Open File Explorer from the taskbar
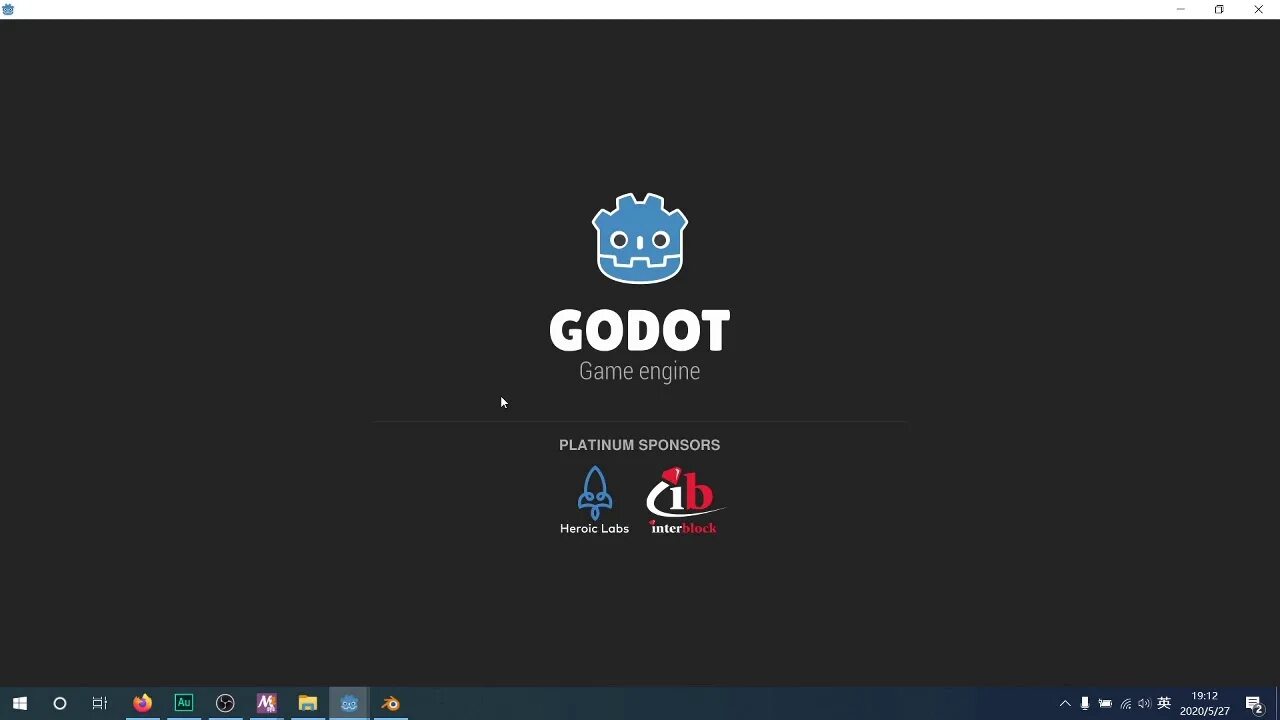 click(307, 703)
